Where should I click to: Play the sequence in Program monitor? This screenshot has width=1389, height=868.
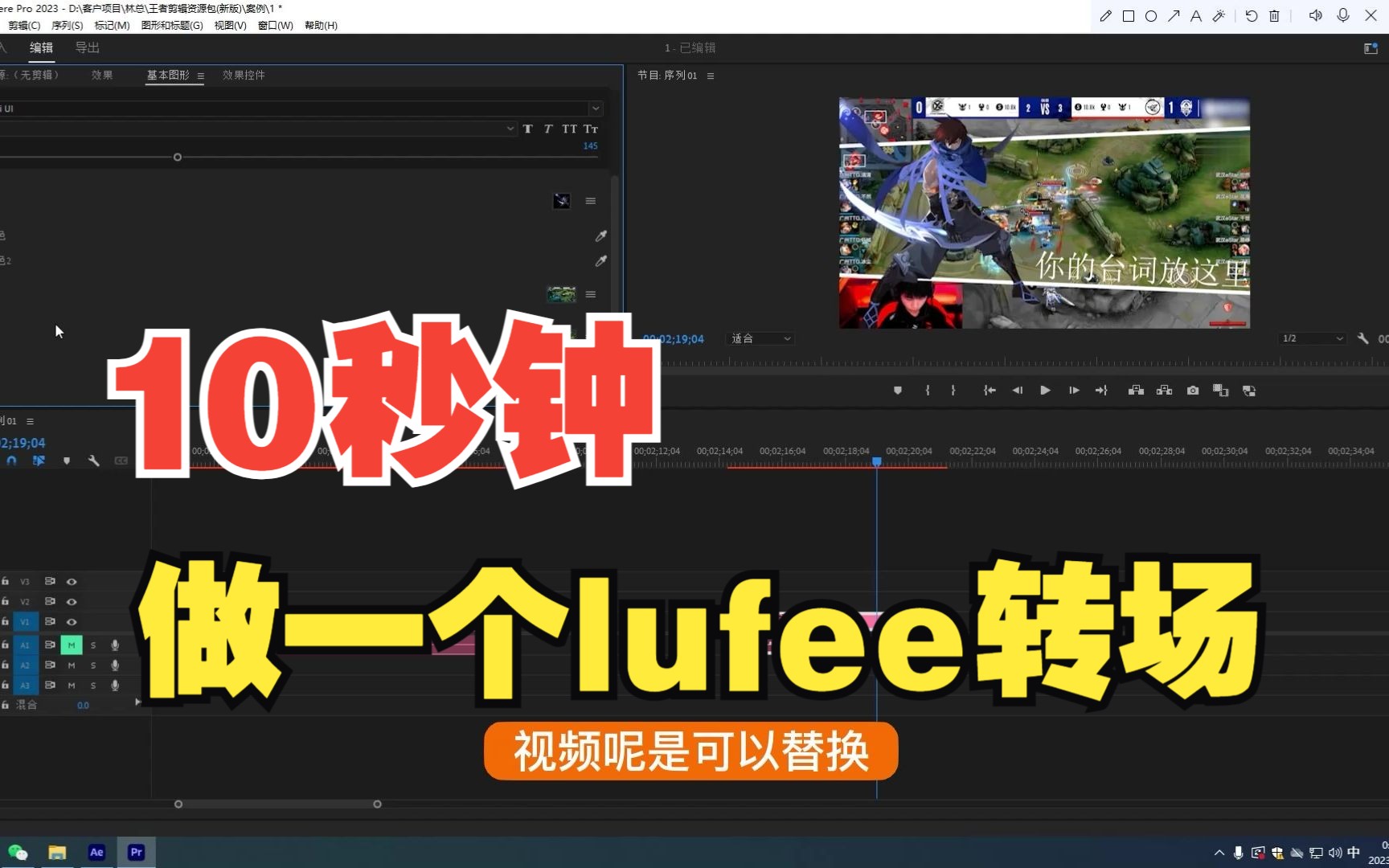pos(1045,391)
